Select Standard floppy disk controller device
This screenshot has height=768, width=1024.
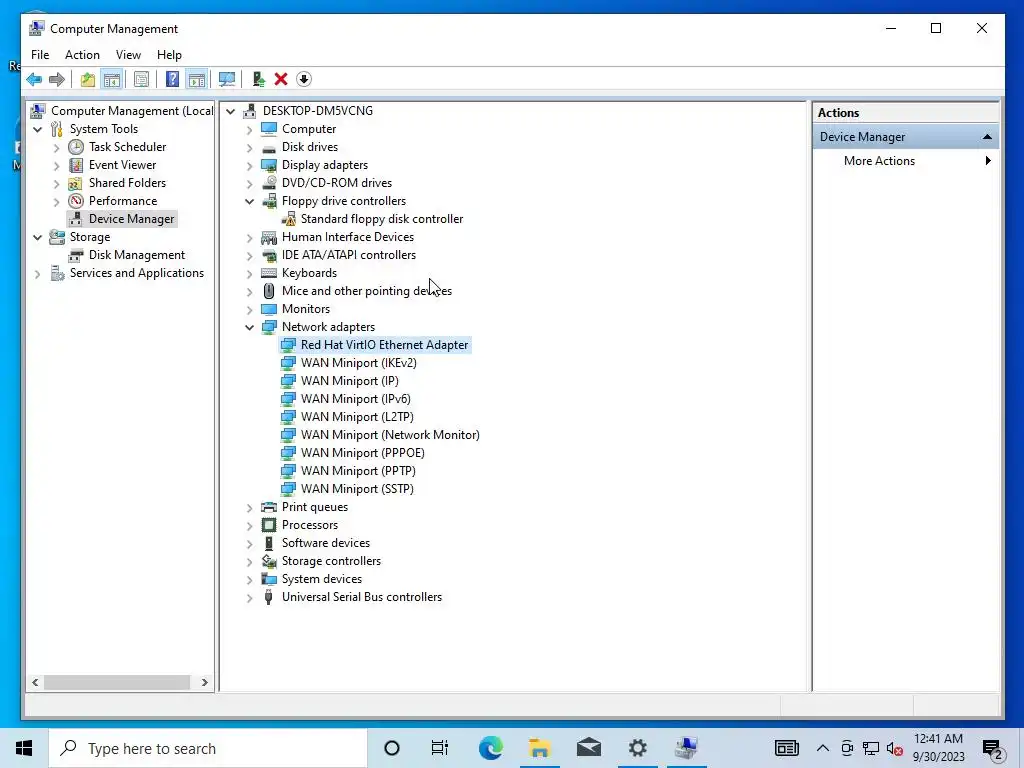point(381,219)
